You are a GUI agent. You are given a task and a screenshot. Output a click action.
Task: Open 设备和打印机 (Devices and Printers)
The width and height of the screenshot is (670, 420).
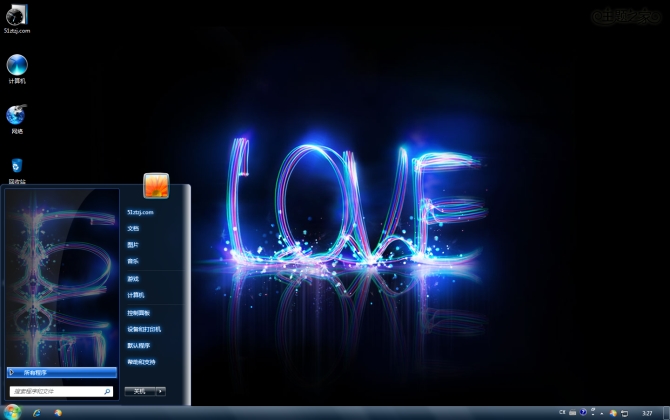click(x=144, y=329)
